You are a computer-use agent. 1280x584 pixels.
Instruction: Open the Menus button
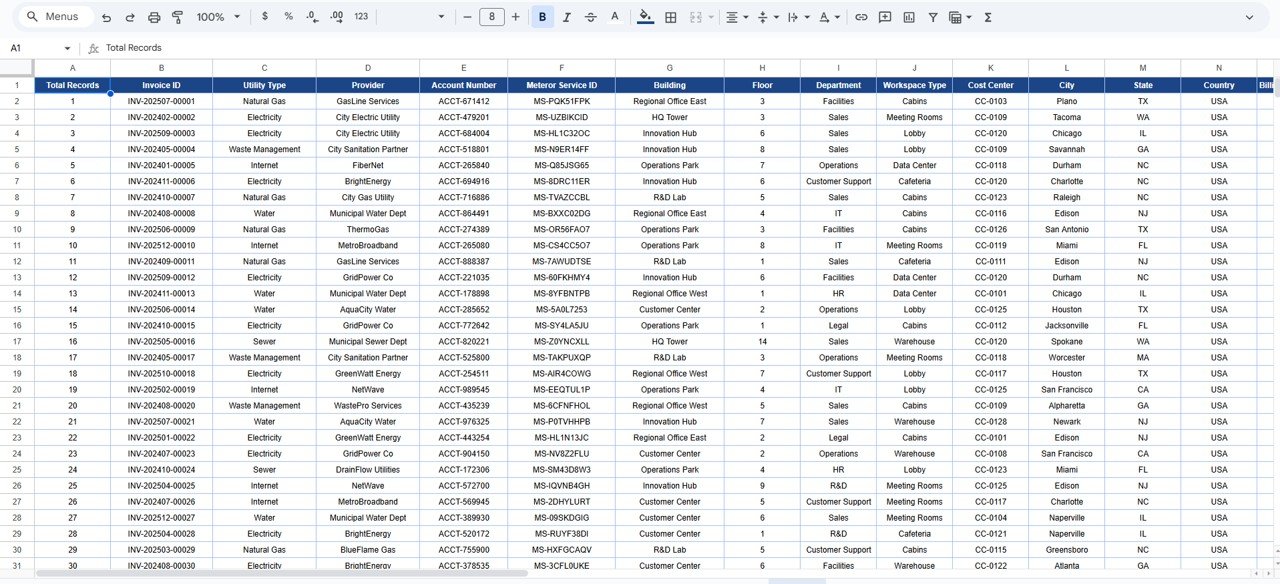click(54, 17)
